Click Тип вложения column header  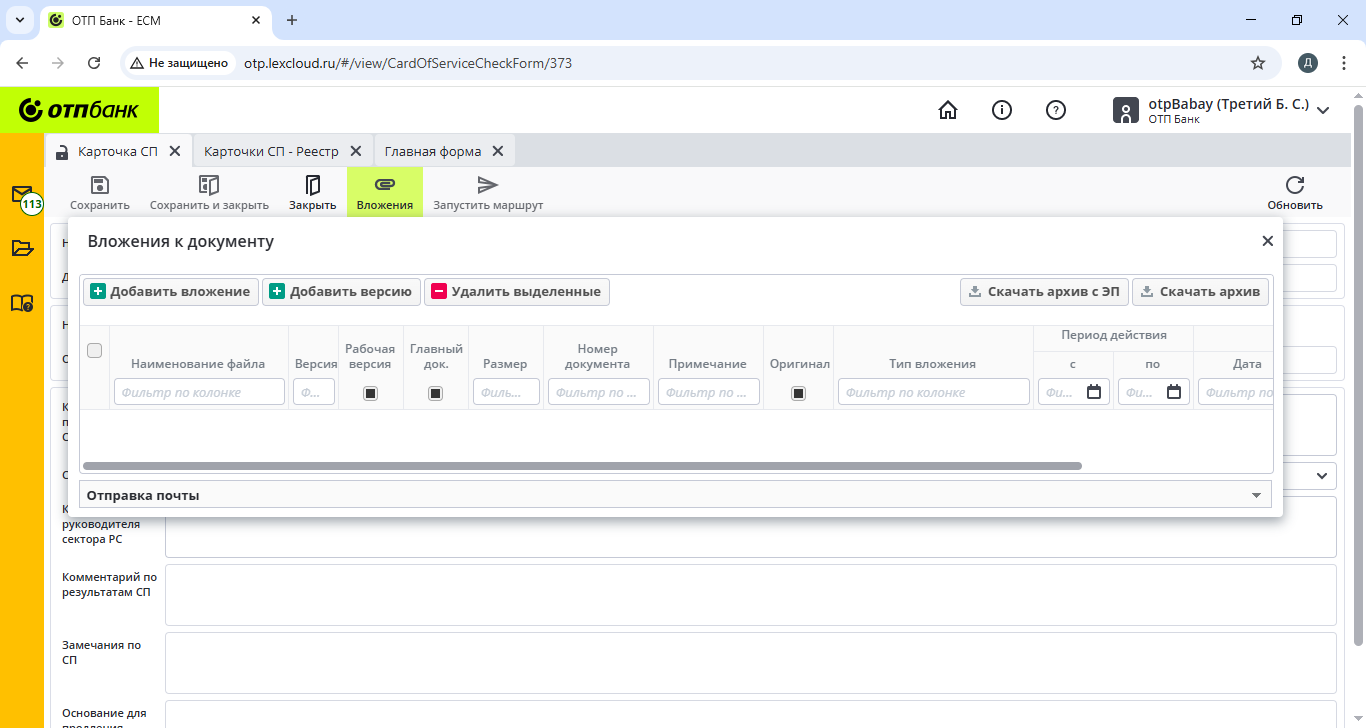[933, 364]
